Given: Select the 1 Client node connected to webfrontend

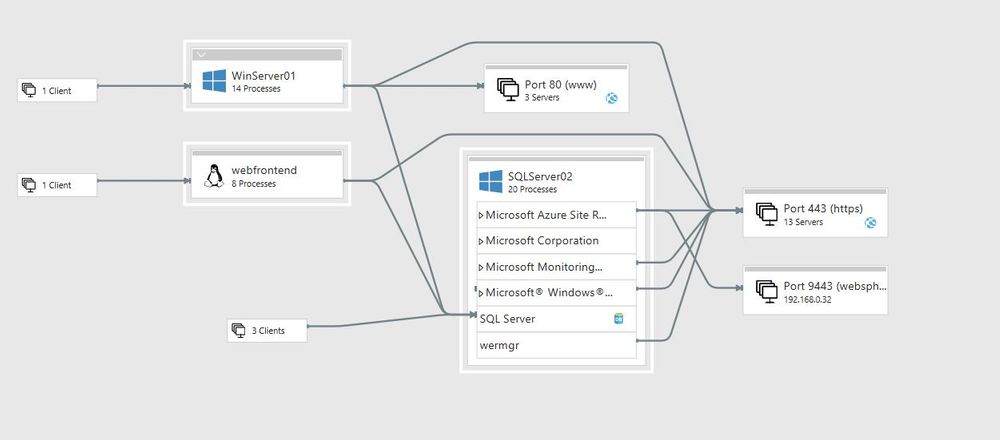Looking at the screenshot, I should tap(57, 185).
